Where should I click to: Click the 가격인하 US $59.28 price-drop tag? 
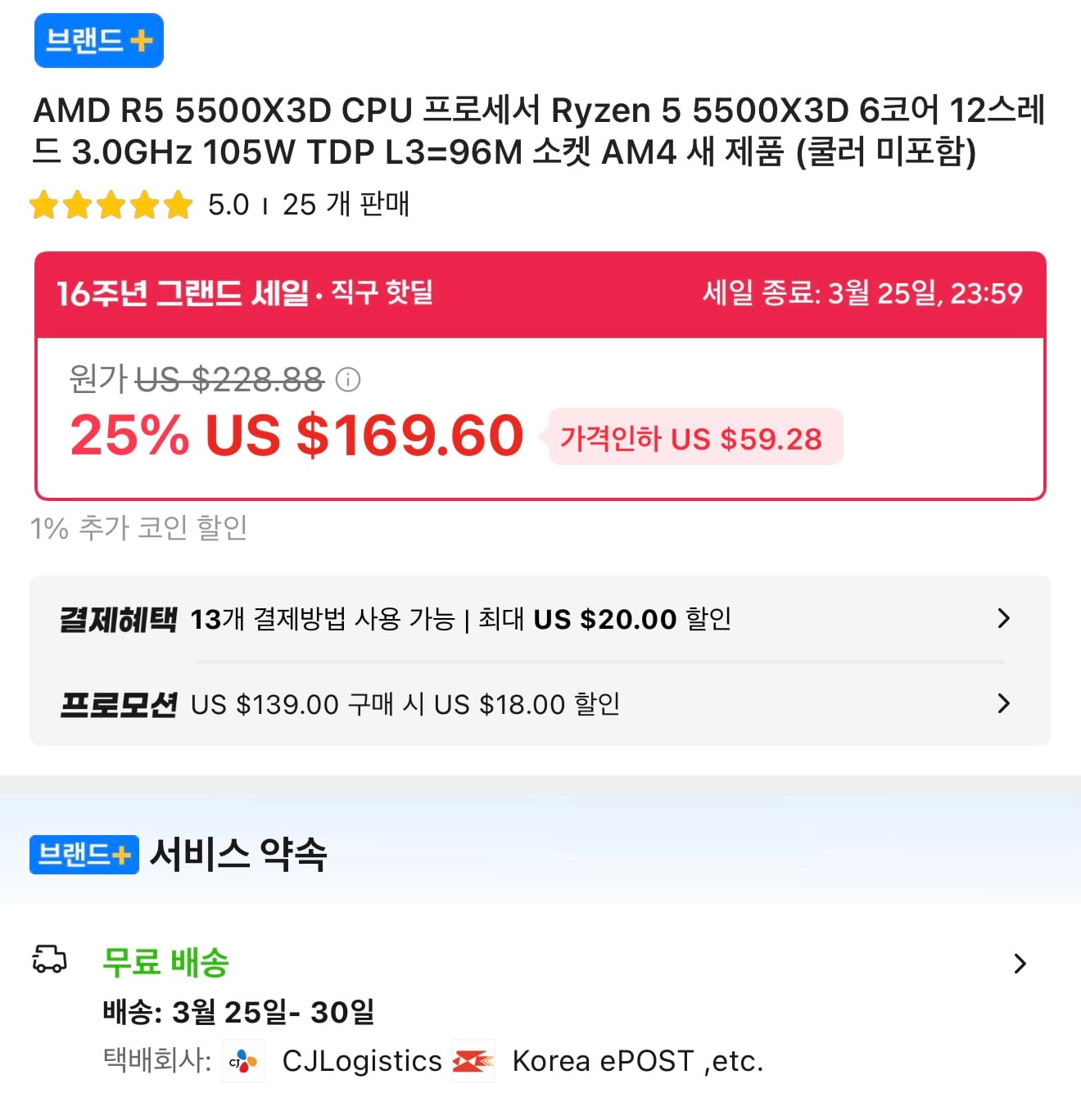[x=691, y=438]
